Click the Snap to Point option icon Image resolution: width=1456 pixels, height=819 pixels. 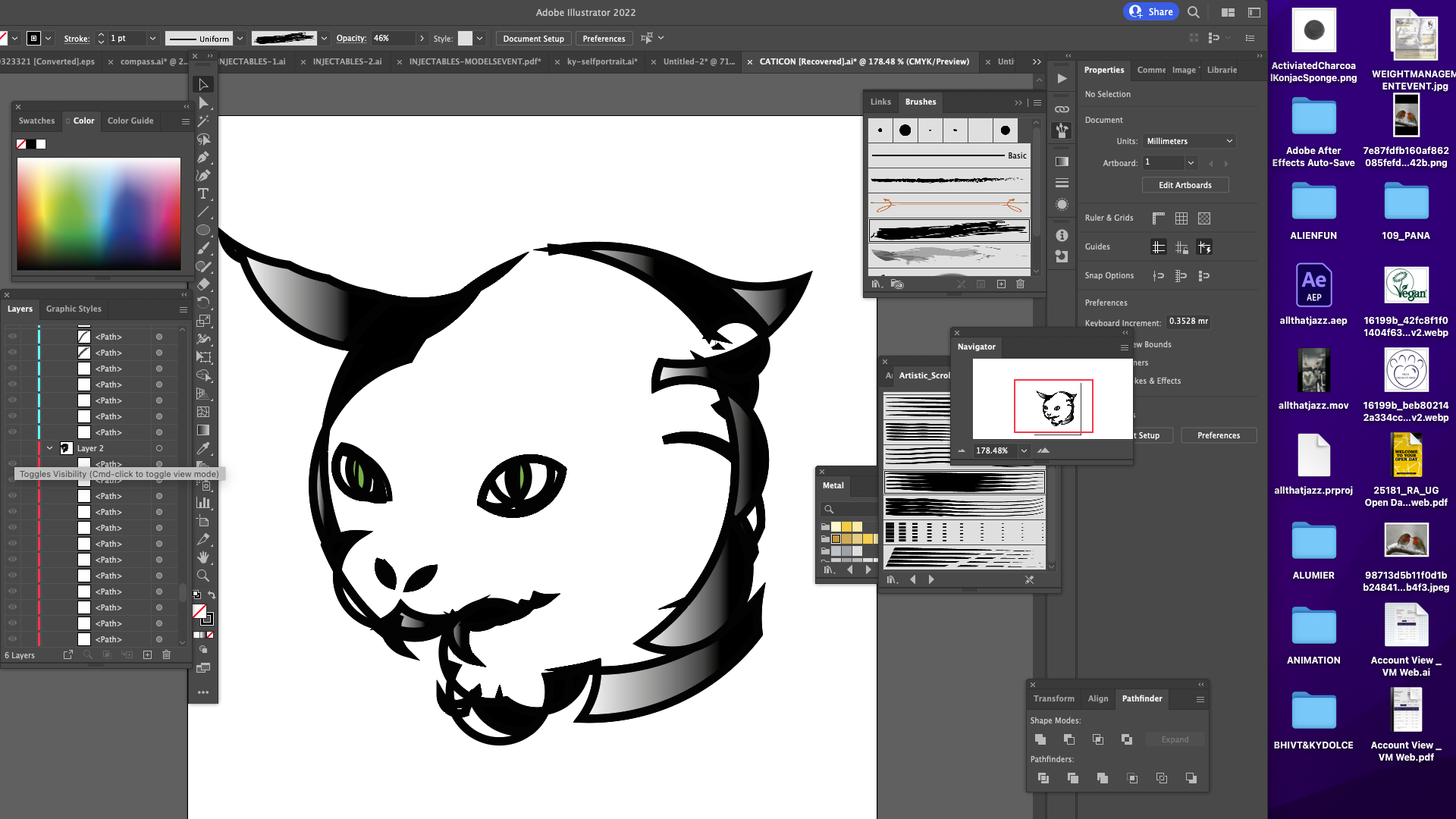click(x=1159, y=276)
